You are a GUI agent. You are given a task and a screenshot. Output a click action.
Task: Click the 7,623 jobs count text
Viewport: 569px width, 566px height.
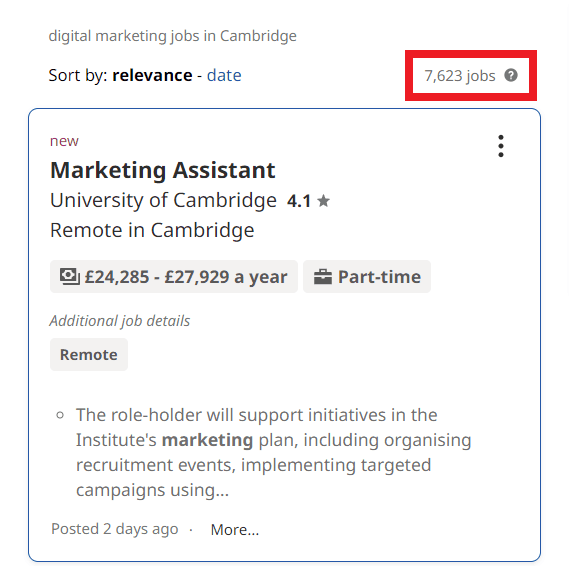click(x=460, y=76)
